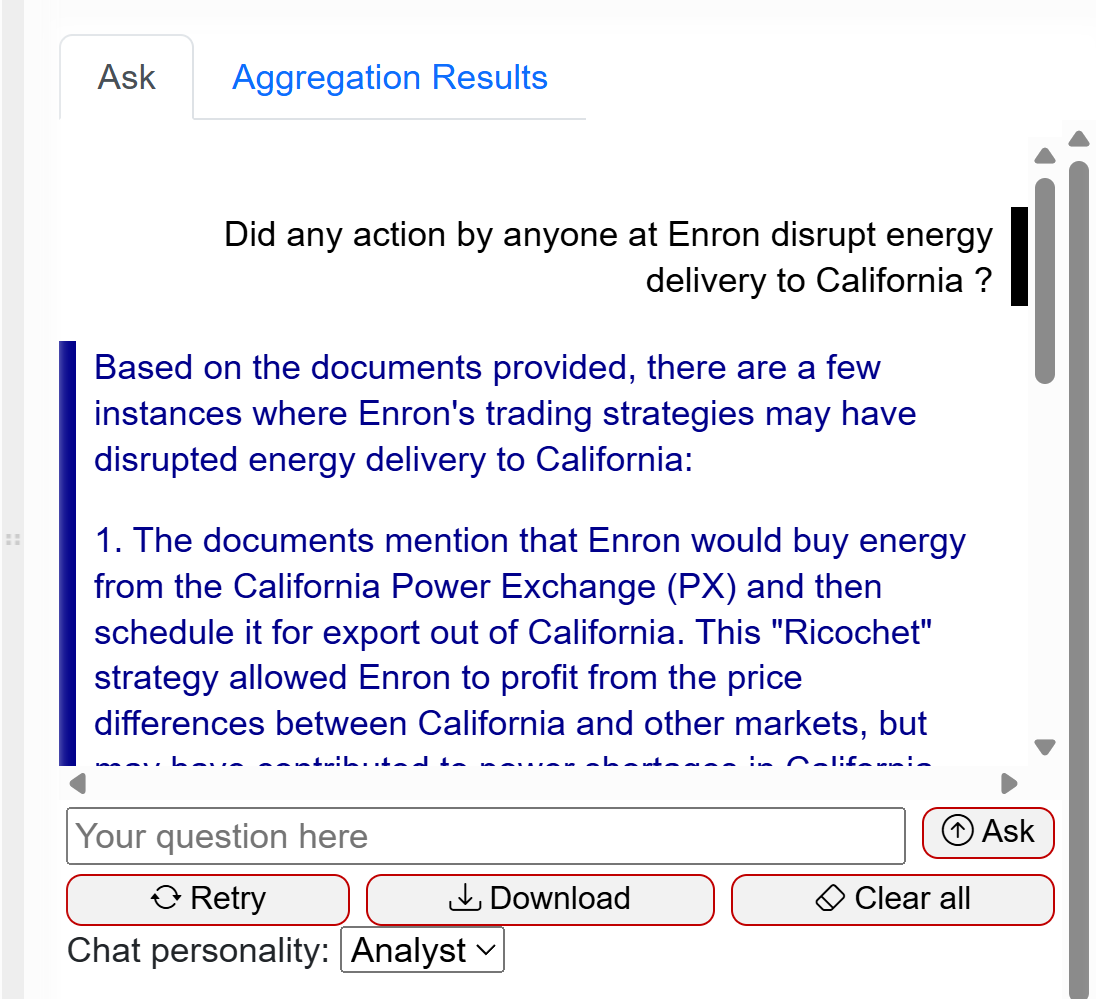
Task: Click the chat scroll-down arrow
Action: click(x=1045, y=747)
